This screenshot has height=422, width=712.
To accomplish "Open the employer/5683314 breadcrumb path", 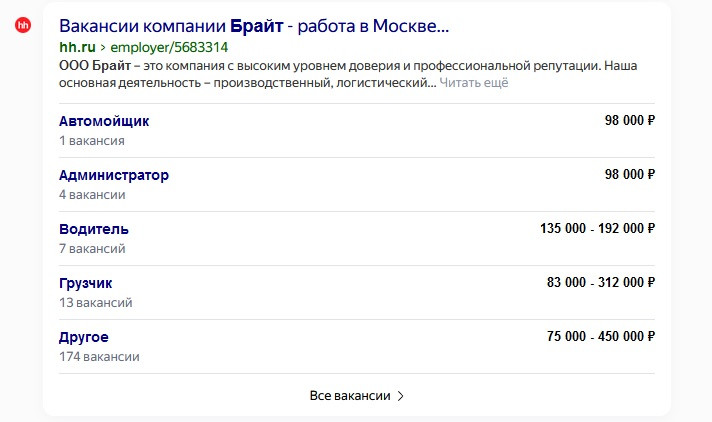I will tap(169, 47).
